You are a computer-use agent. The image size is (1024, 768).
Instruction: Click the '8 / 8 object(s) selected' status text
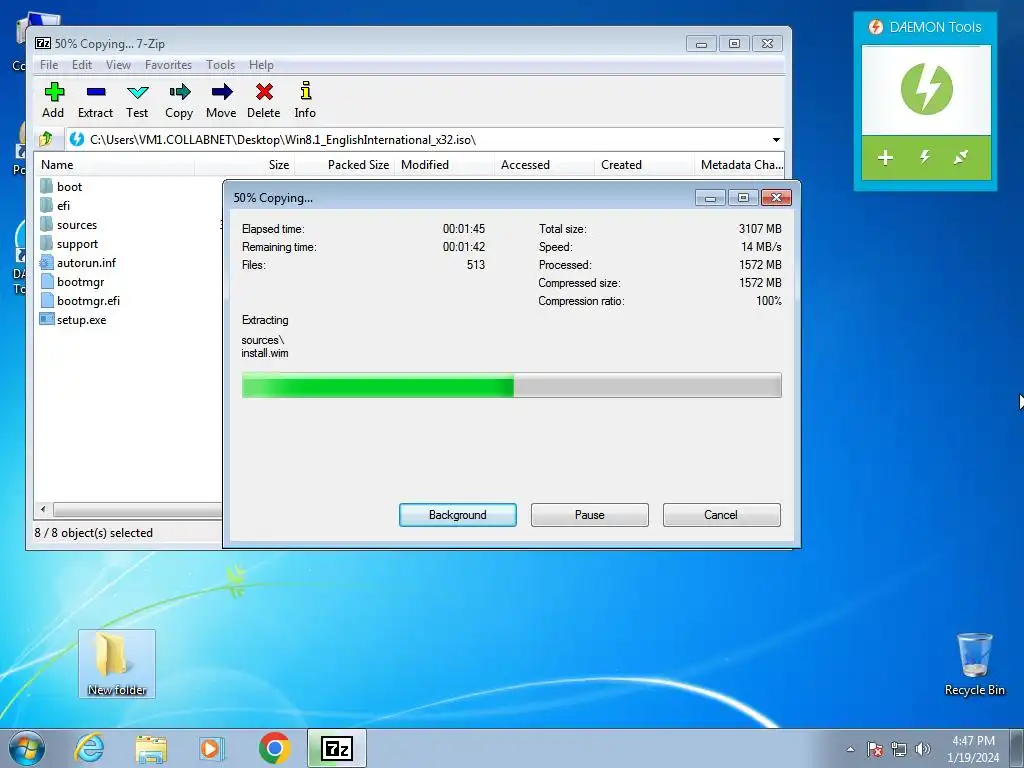pyautogui.click(x=93, y=533)
